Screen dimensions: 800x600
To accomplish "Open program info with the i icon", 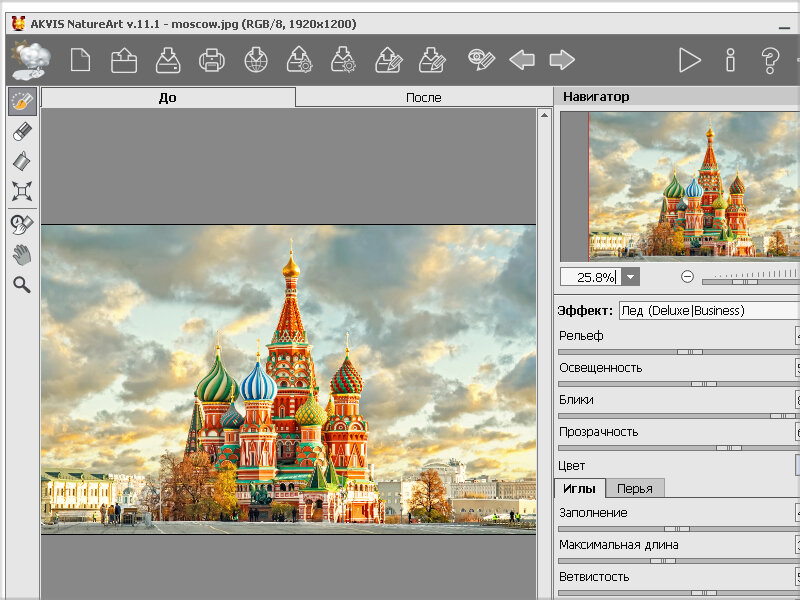I will [731, 60].
